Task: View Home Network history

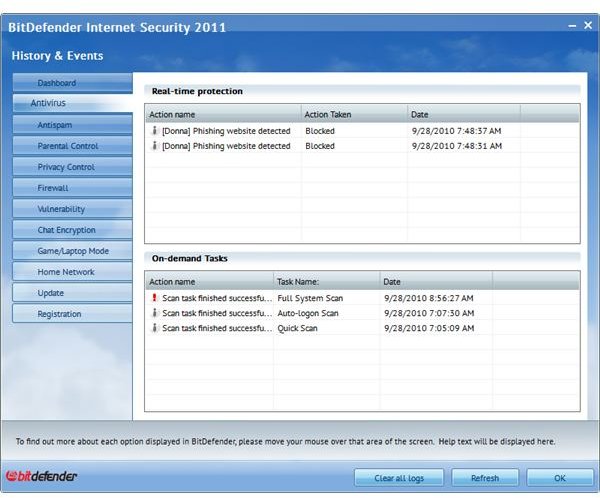Action: (72, 272)
